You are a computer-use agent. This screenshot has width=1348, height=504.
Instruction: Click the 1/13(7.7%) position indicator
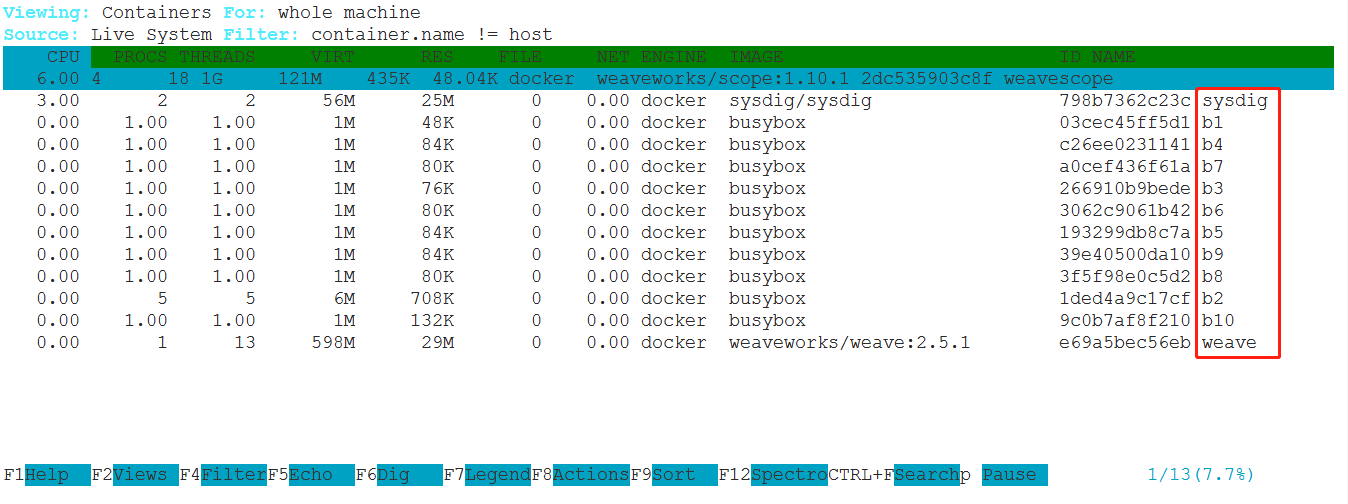[x=1201, y=474]
